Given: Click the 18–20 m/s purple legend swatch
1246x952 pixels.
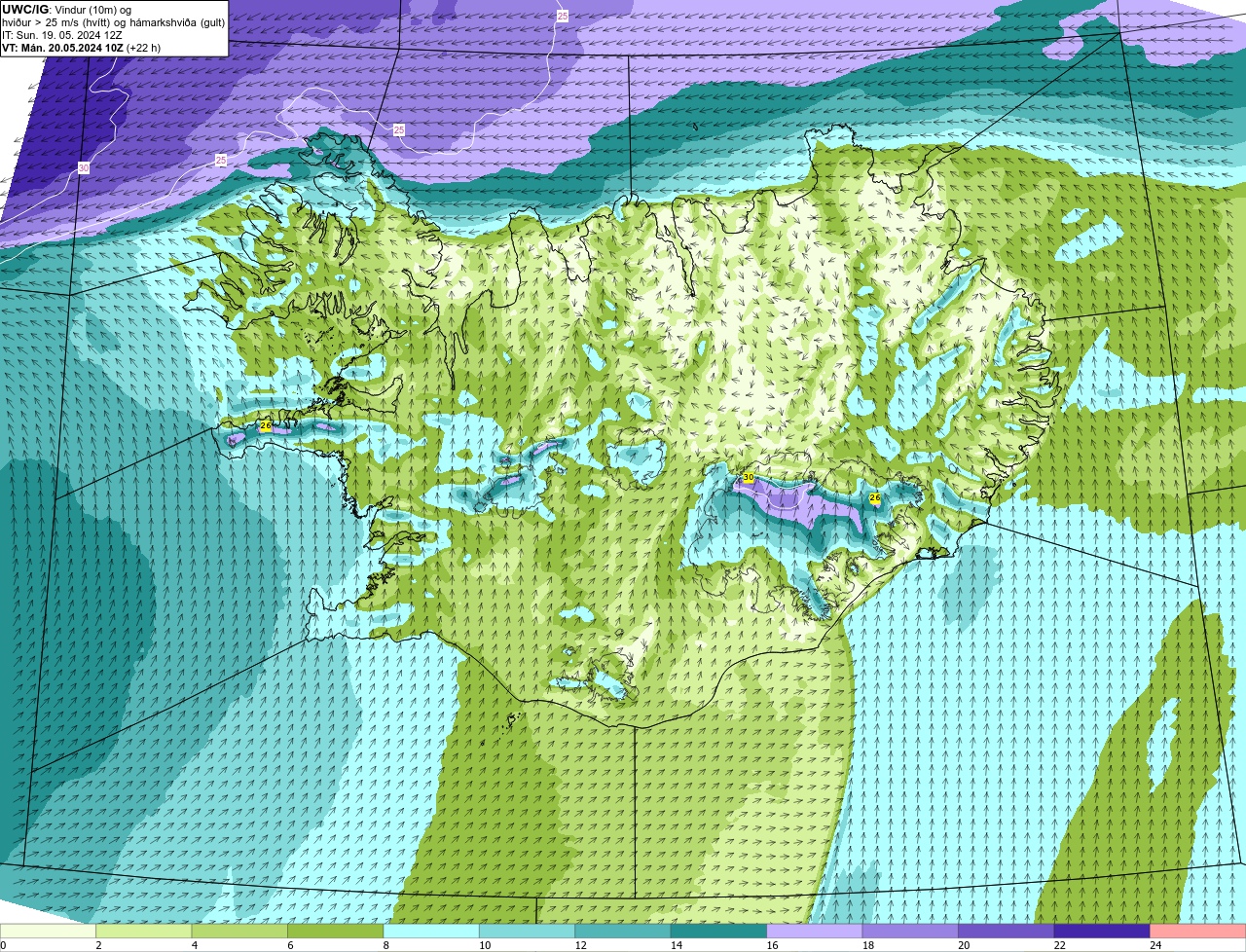Looking at the screenshot, I should point(911,932).
